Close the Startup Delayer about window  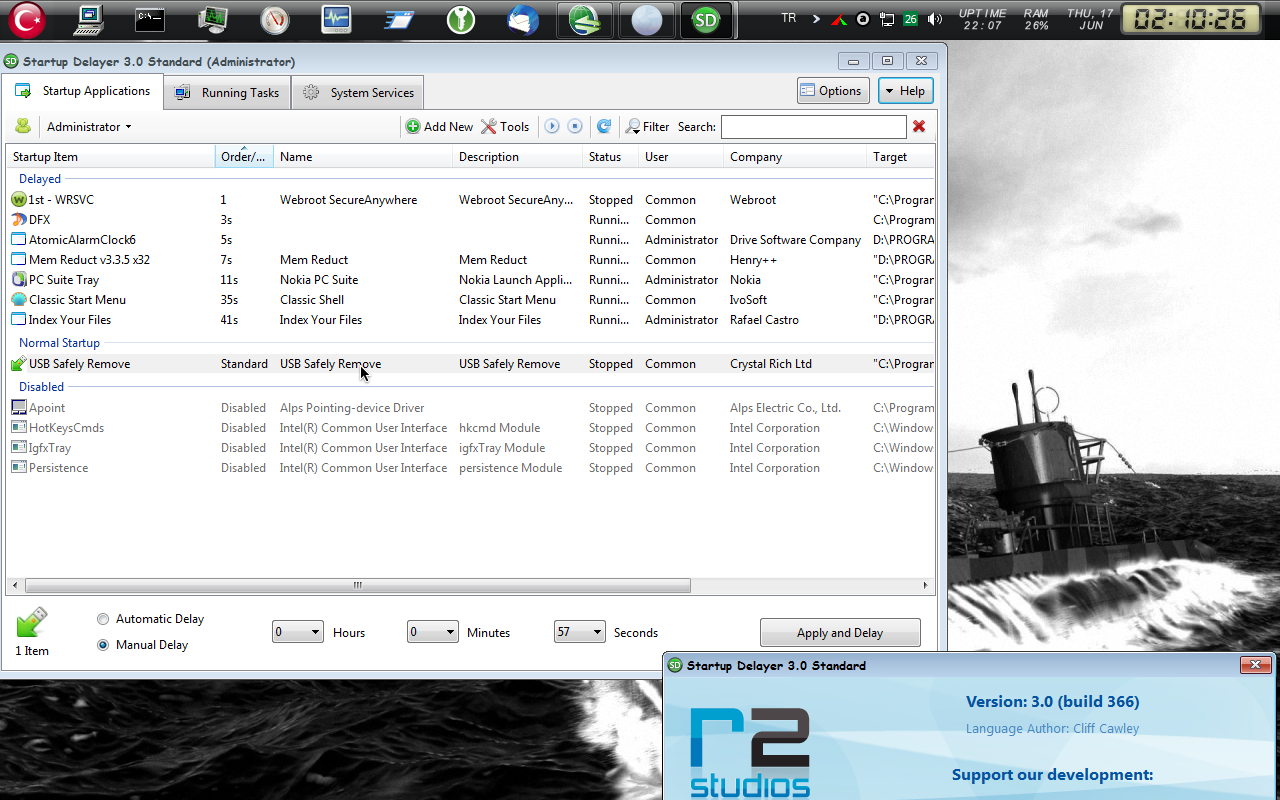pos(1255,665)
